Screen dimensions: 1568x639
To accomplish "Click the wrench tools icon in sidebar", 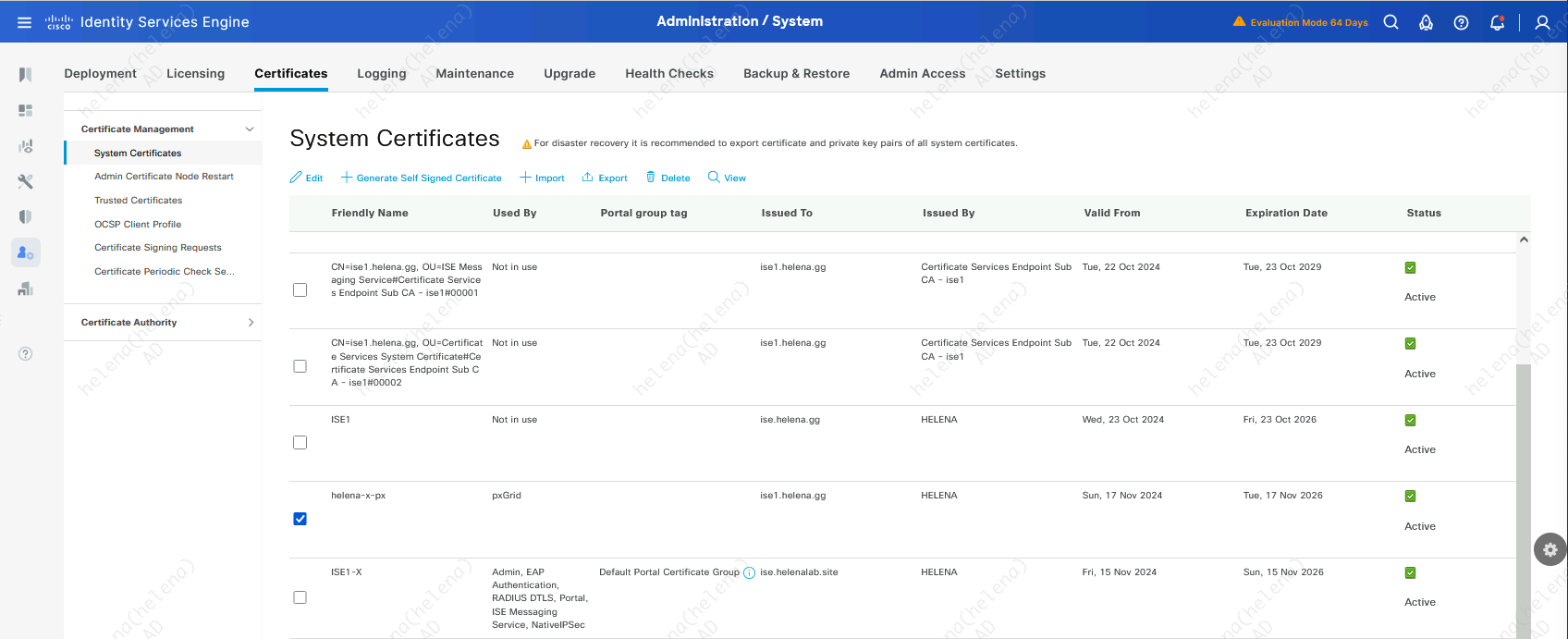I will pos(25,181).
